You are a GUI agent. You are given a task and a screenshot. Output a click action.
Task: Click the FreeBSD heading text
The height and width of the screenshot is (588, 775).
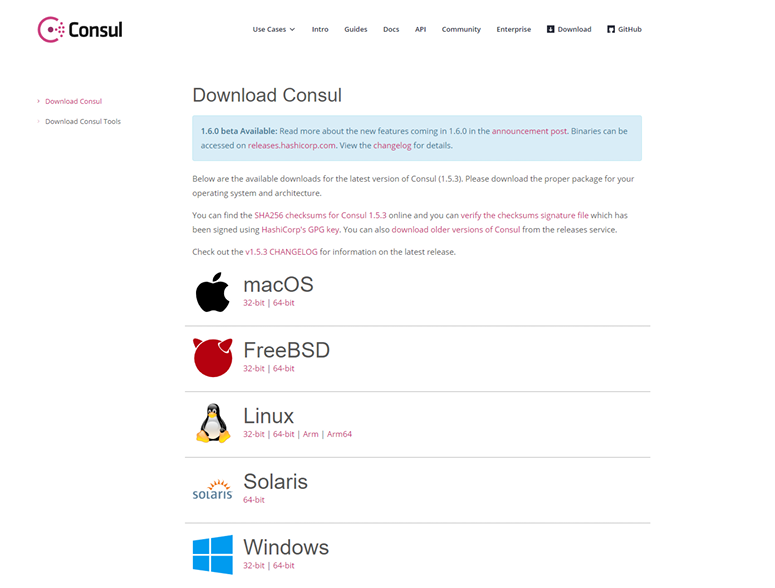(287, 350)
